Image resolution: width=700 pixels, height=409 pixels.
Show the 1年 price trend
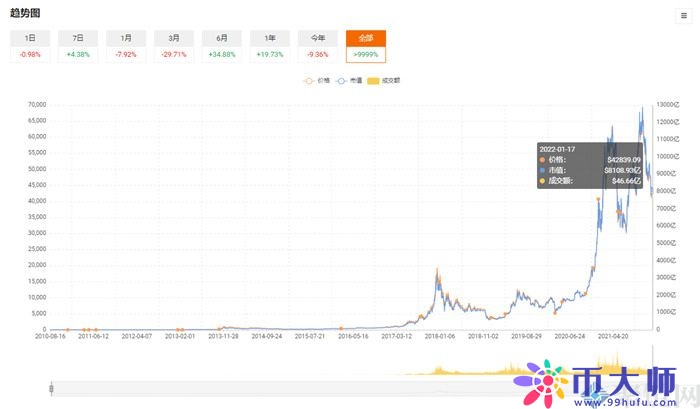pyautogui.click(x=269, y=46)
